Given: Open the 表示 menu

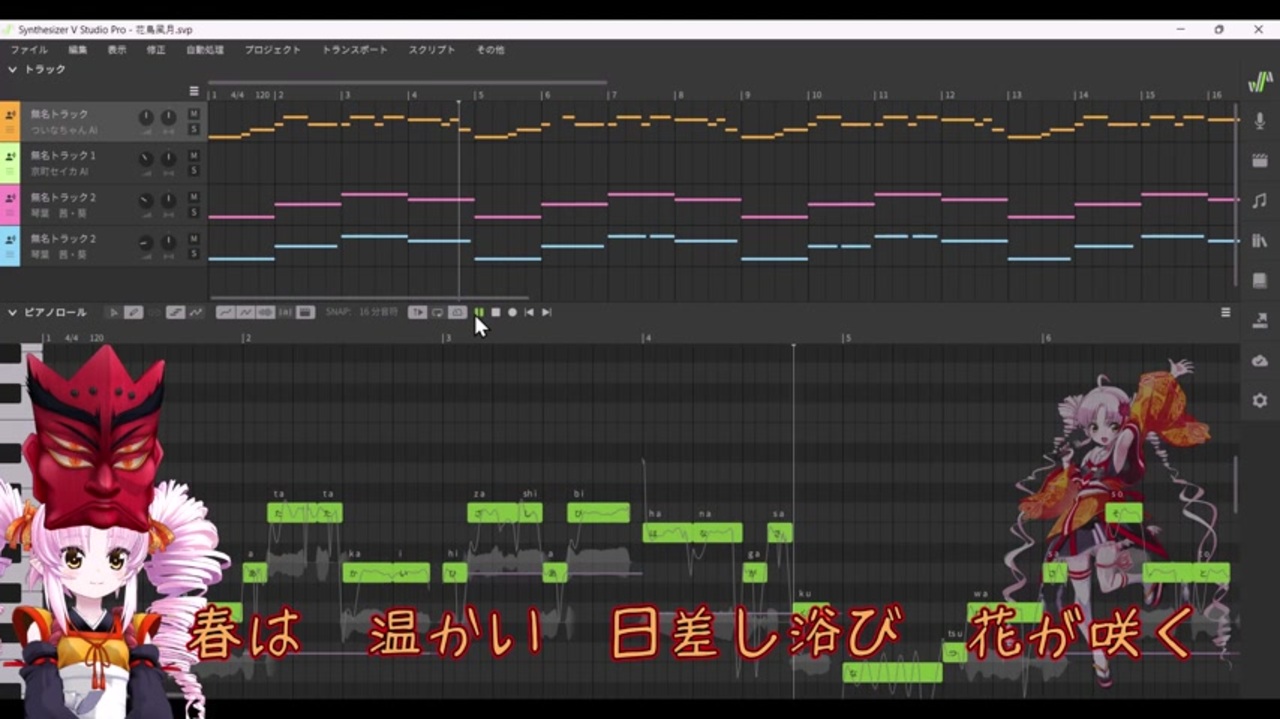Looking at the screenshot, I should tap(117, 50).
